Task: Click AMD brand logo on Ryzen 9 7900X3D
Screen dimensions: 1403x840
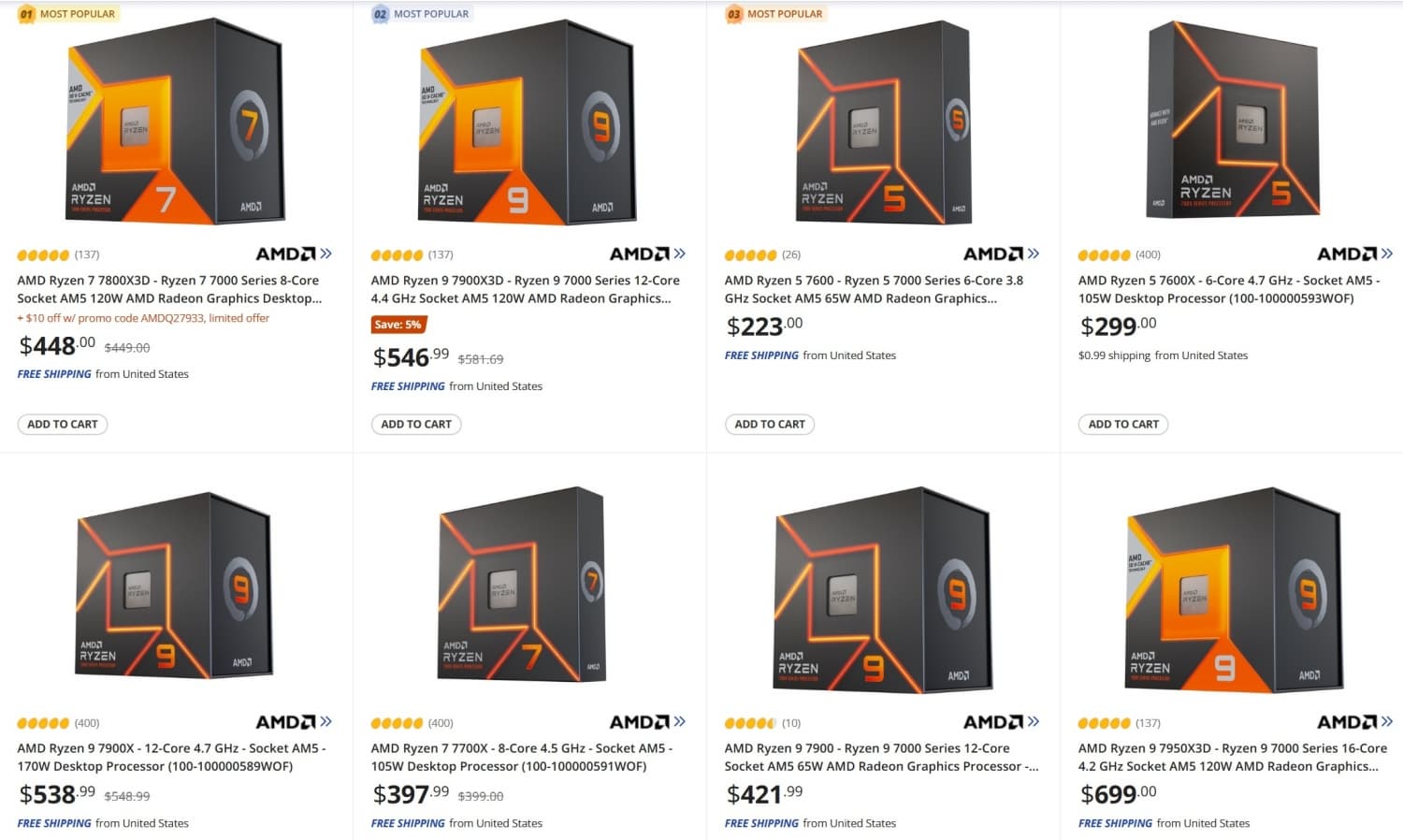Action: pyautogui.click(x=646, y=253)
